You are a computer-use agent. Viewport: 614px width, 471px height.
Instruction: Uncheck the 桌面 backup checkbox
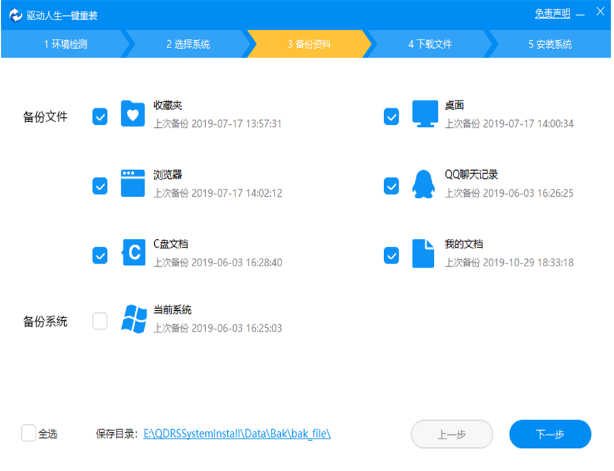pyautogui.click(x=392, y=117)
